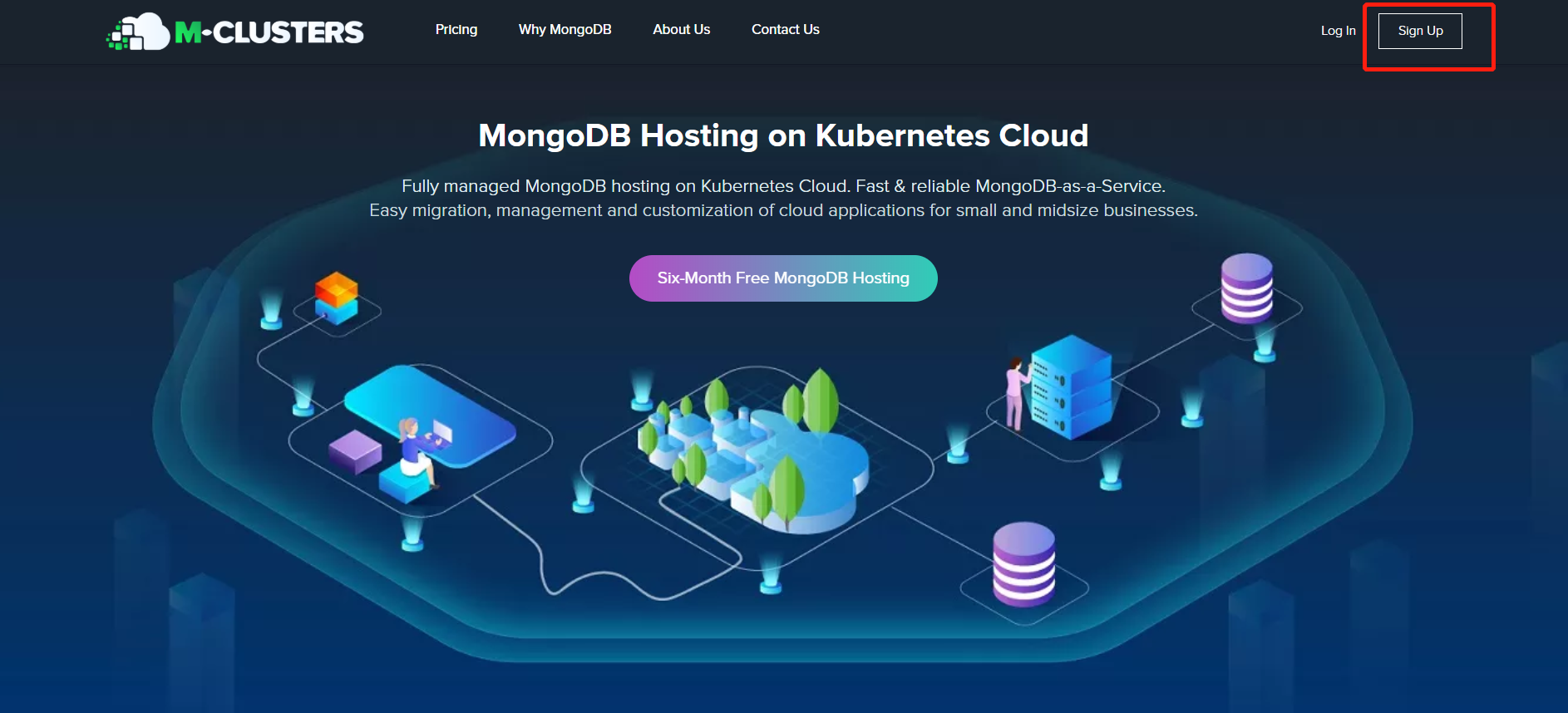Click the M-Clusters cloud logo

coord(235,32)
